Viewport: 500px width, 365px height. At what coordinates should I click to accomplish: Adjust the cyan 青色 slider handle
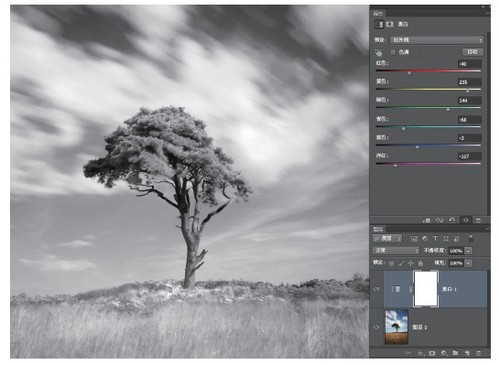(404, 128)
